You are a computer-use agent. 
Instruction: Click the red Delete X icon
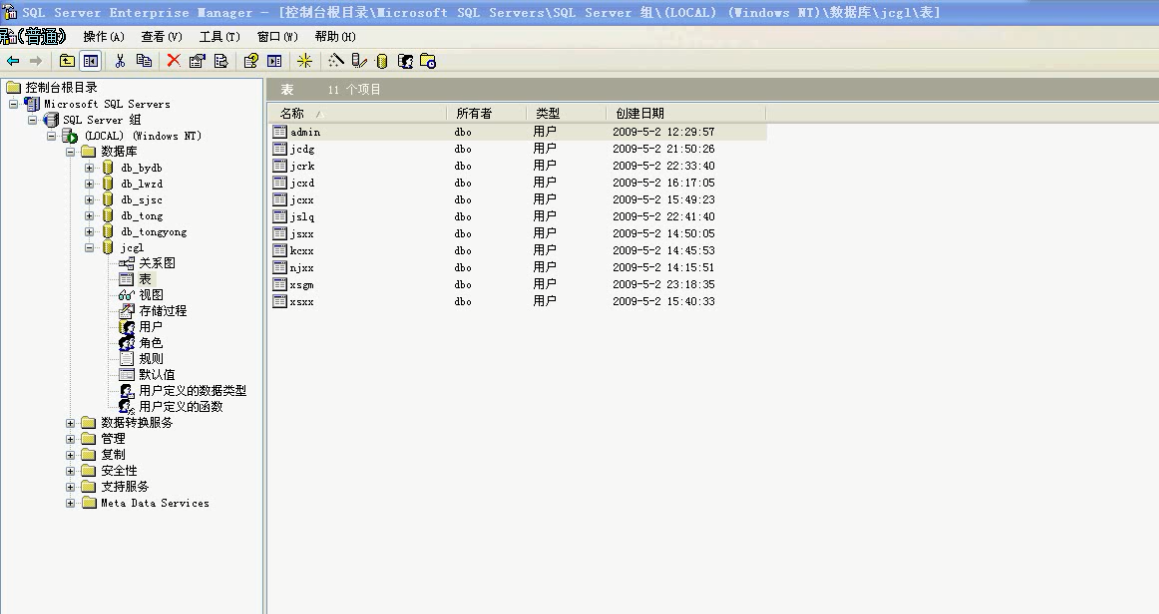pos(174,61)
